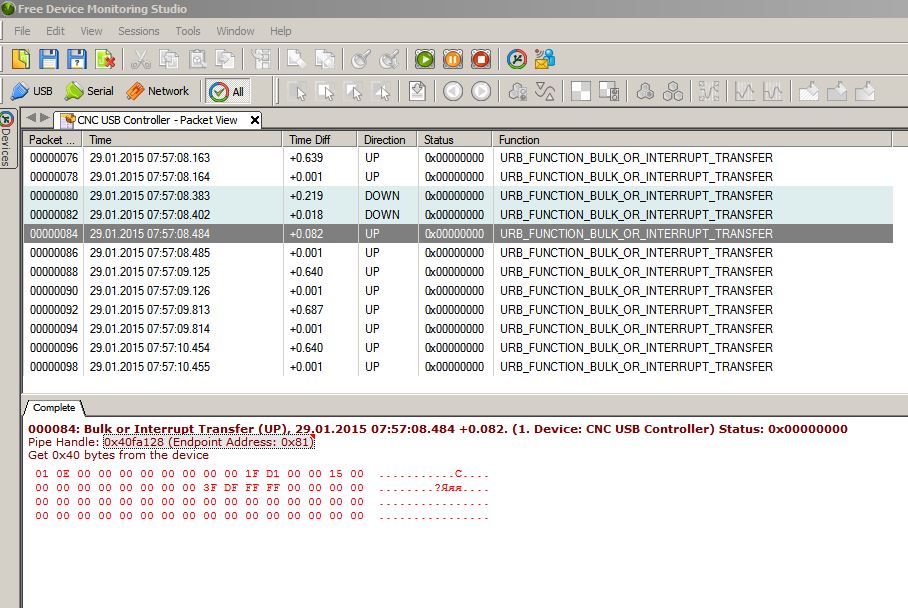Click the first Save floppy disk icon
Screen dimensions: 908x608
point(49,59)
